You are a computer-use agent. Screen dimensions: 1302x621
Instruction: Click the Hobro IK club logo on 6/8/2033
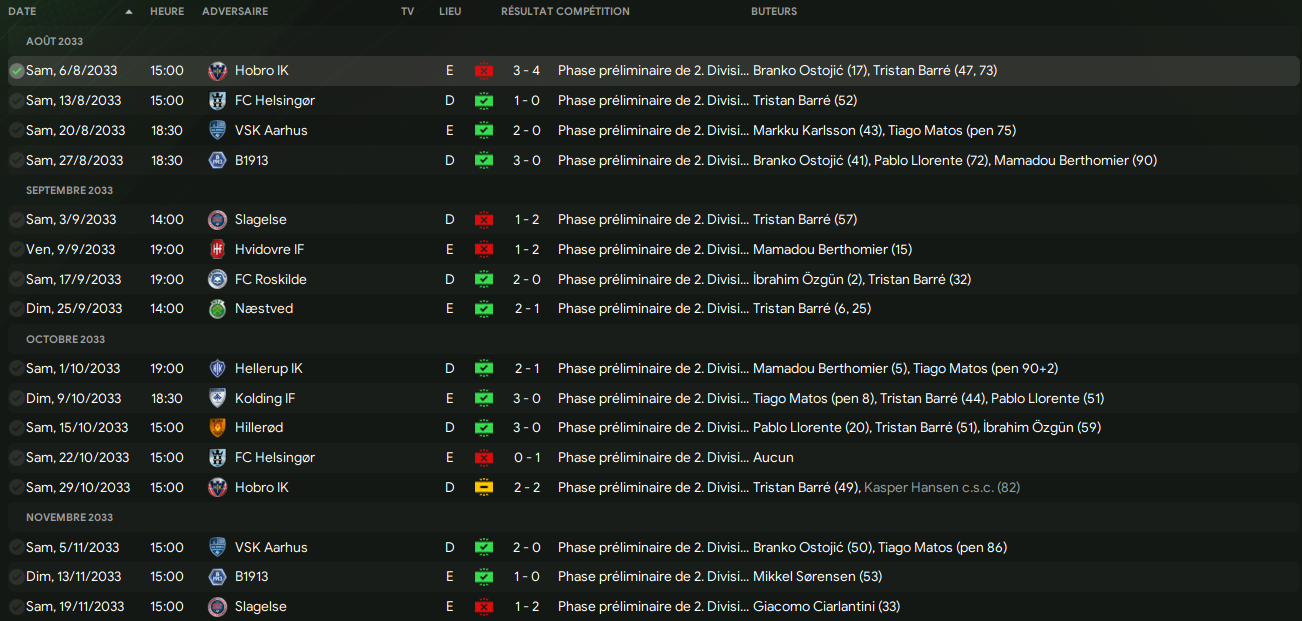pos(217,71)
